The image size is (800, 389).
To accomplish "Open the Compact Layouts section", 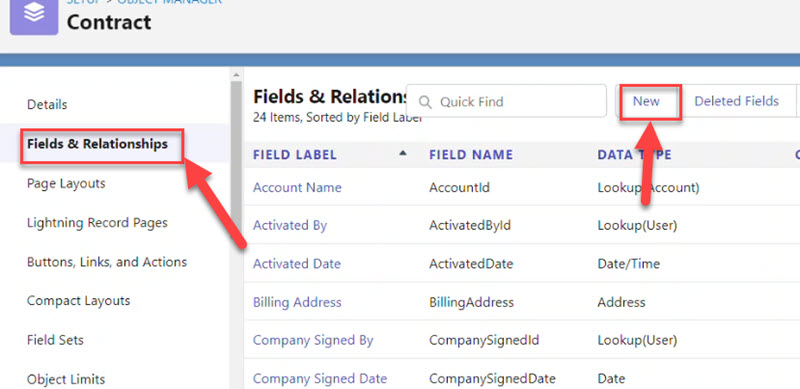I will [x=79, y=301].
